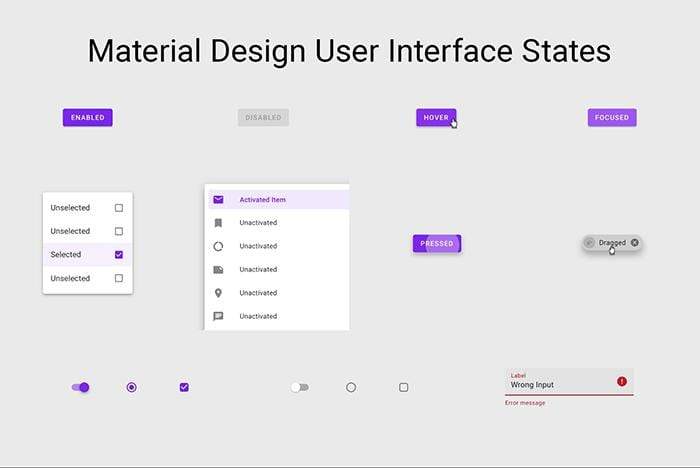This screenshot has height=468, width=700.
Task: Turn off the purple enabled toggle switch
Action: point(81,387)
